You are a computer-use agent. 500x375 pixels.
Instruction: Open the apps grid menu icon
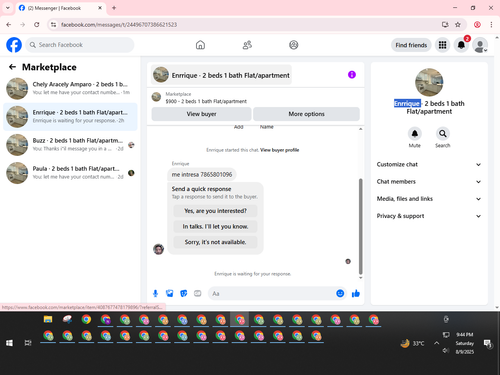pos(442,45)
